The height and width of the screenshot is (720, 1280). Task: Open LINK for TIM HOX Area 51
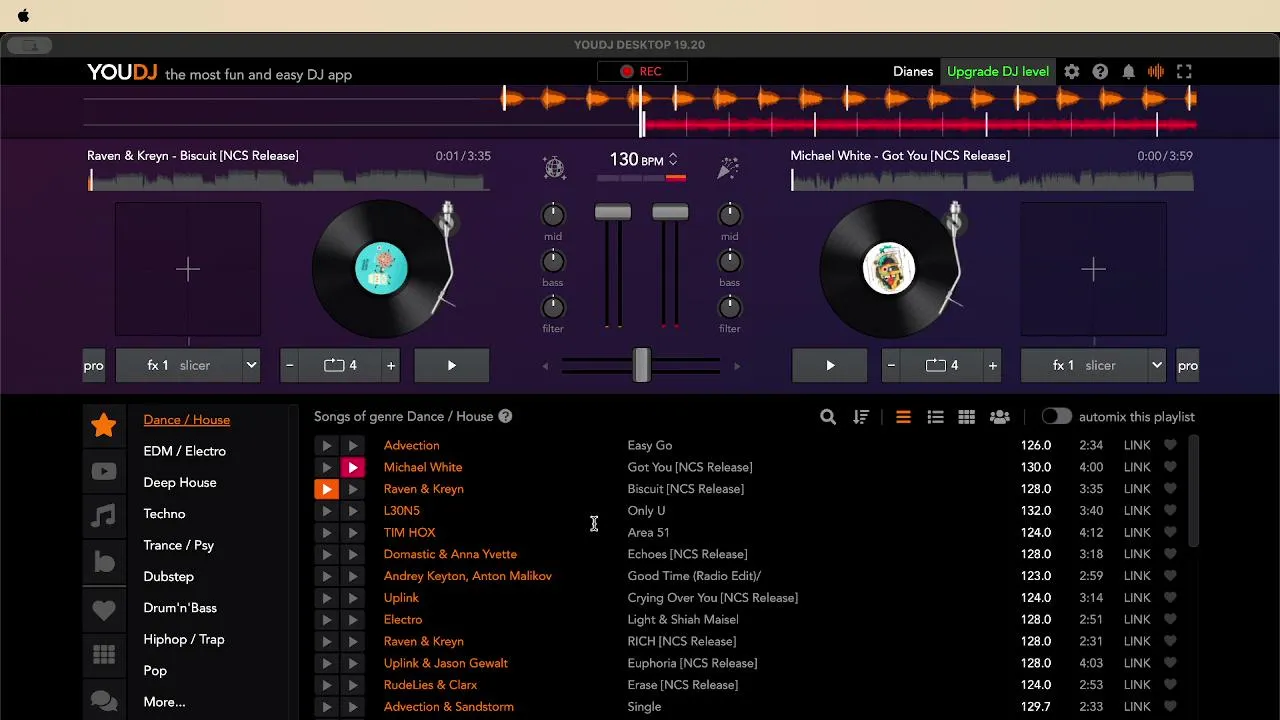point(1137,533)
